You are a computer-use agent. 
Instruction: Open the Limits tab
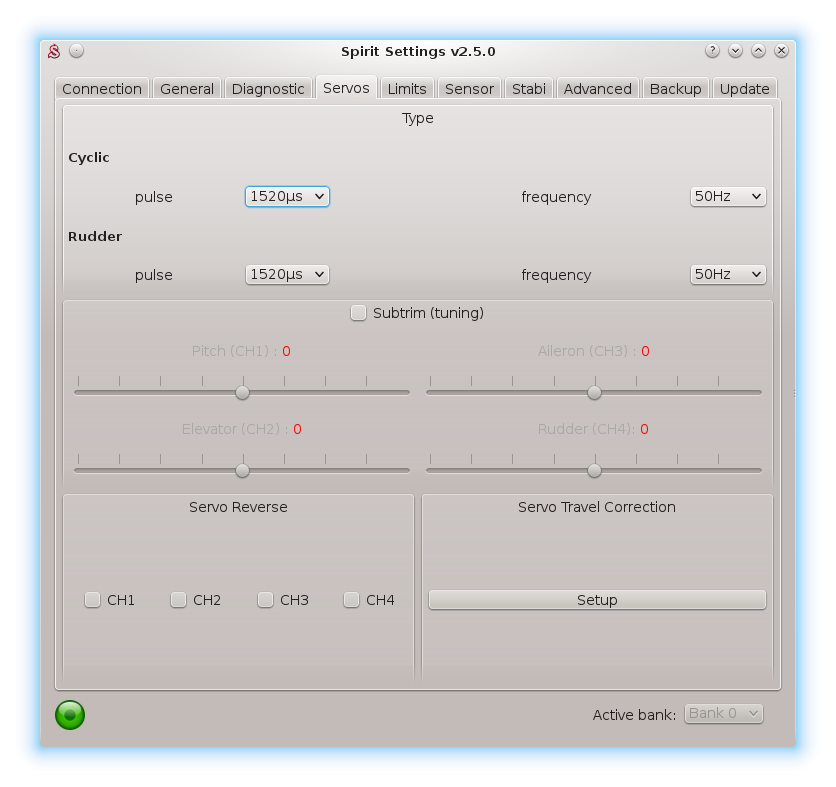pyautogui.click(x=407, y=89)
